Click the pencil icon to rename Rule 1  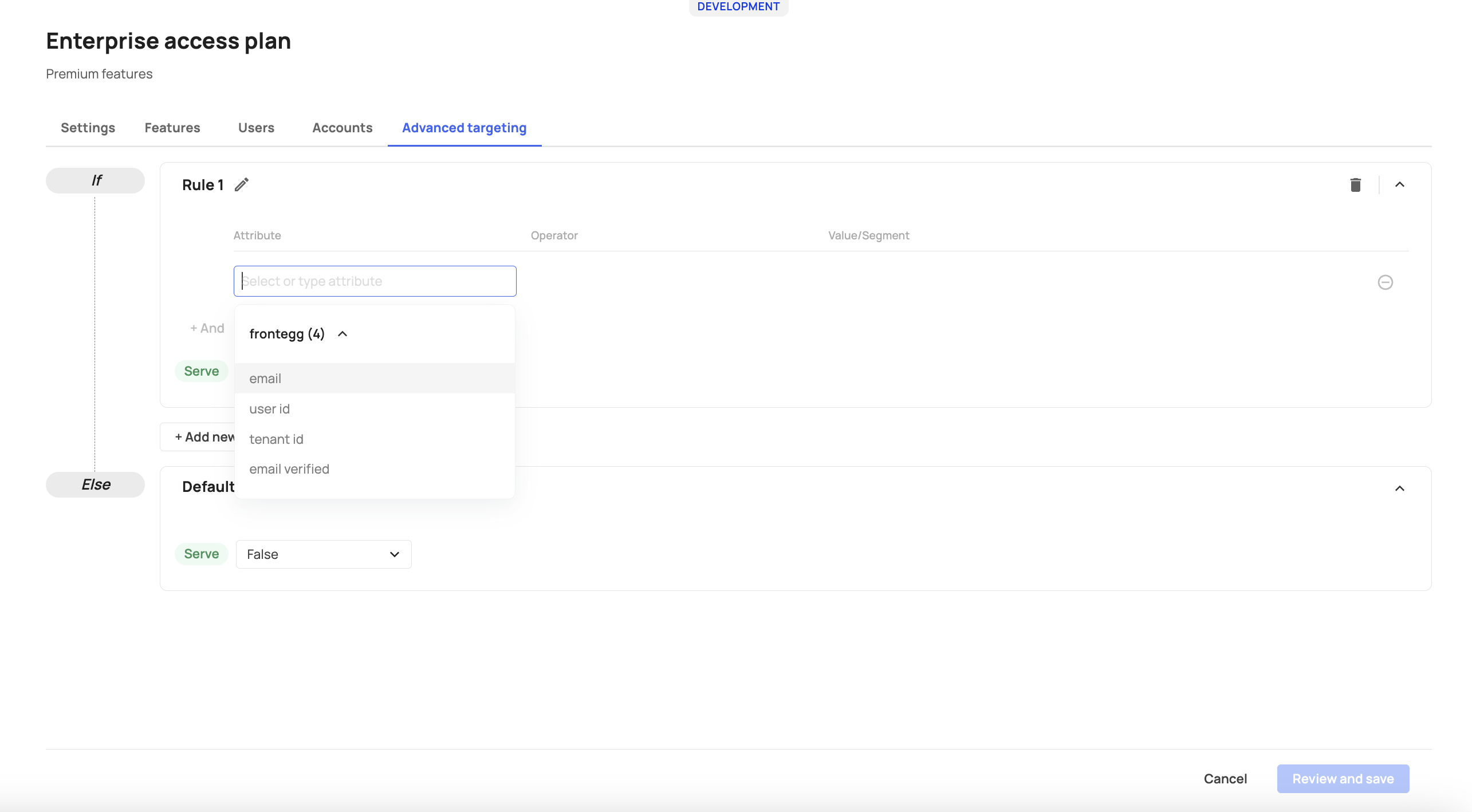242,184
